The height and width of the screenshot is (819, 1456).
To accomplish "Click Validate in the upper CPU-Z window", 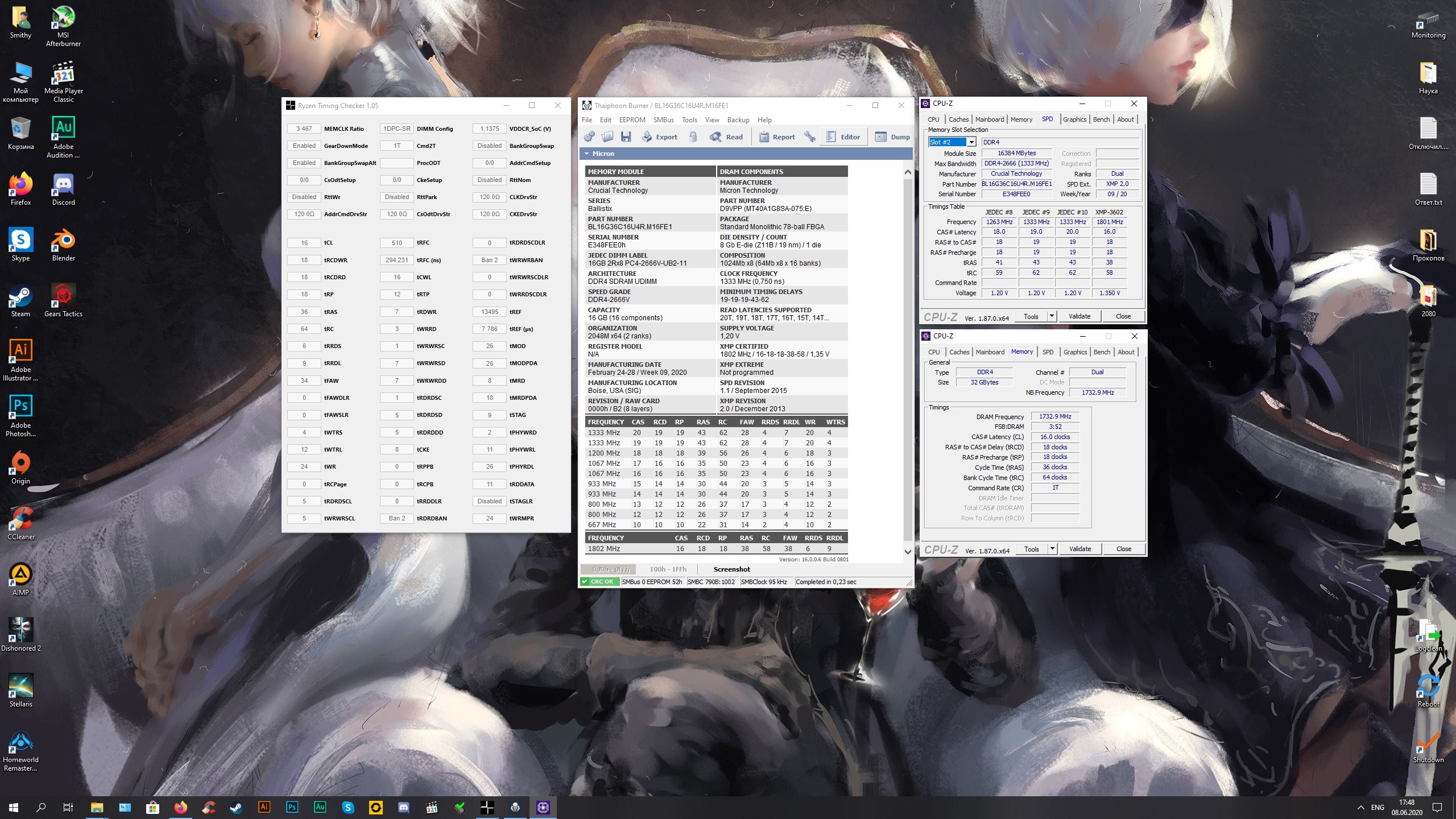I will 1079,316.
